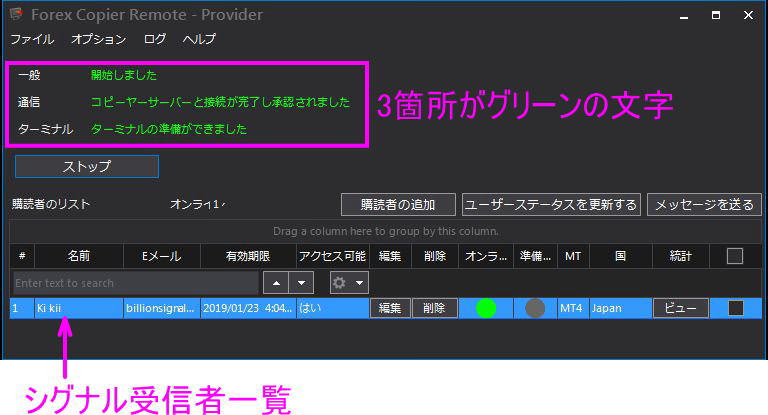Sort by 国 column header
Viewport: 768px width, 415px height.
coord(621,256)
